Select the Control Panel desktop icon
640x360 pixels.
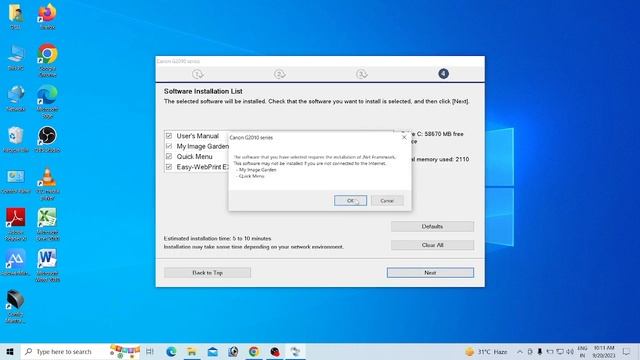coord(16,180)
